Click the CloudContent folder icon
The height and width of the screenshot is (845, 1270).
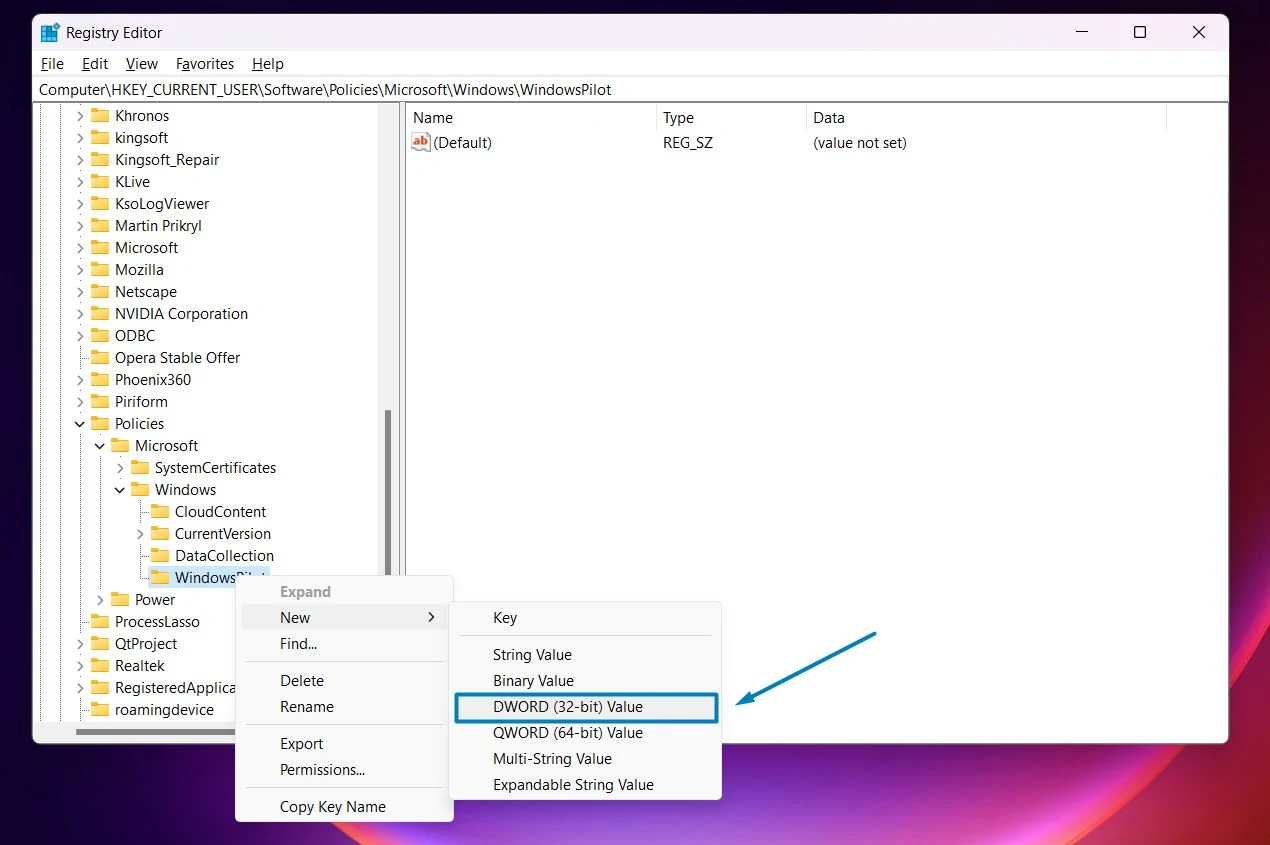click(160, 511)
